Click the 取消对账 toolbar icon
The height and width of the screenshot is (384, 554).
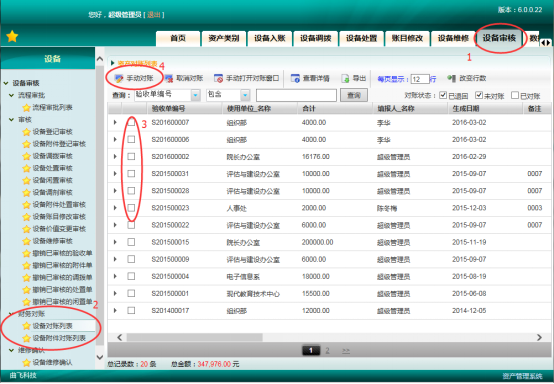pyautogui.click(x=169, y=78)
